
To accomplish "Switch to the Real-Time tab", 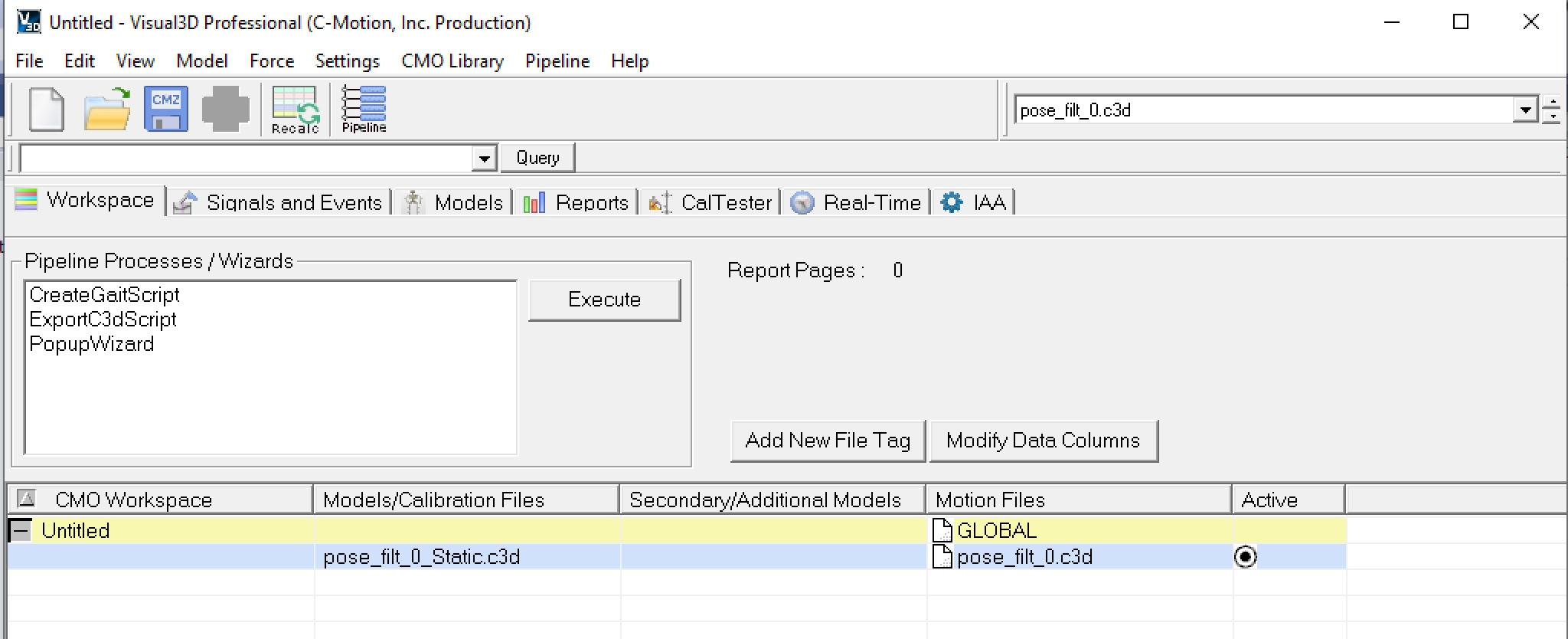I will click(x=856, y=202).
